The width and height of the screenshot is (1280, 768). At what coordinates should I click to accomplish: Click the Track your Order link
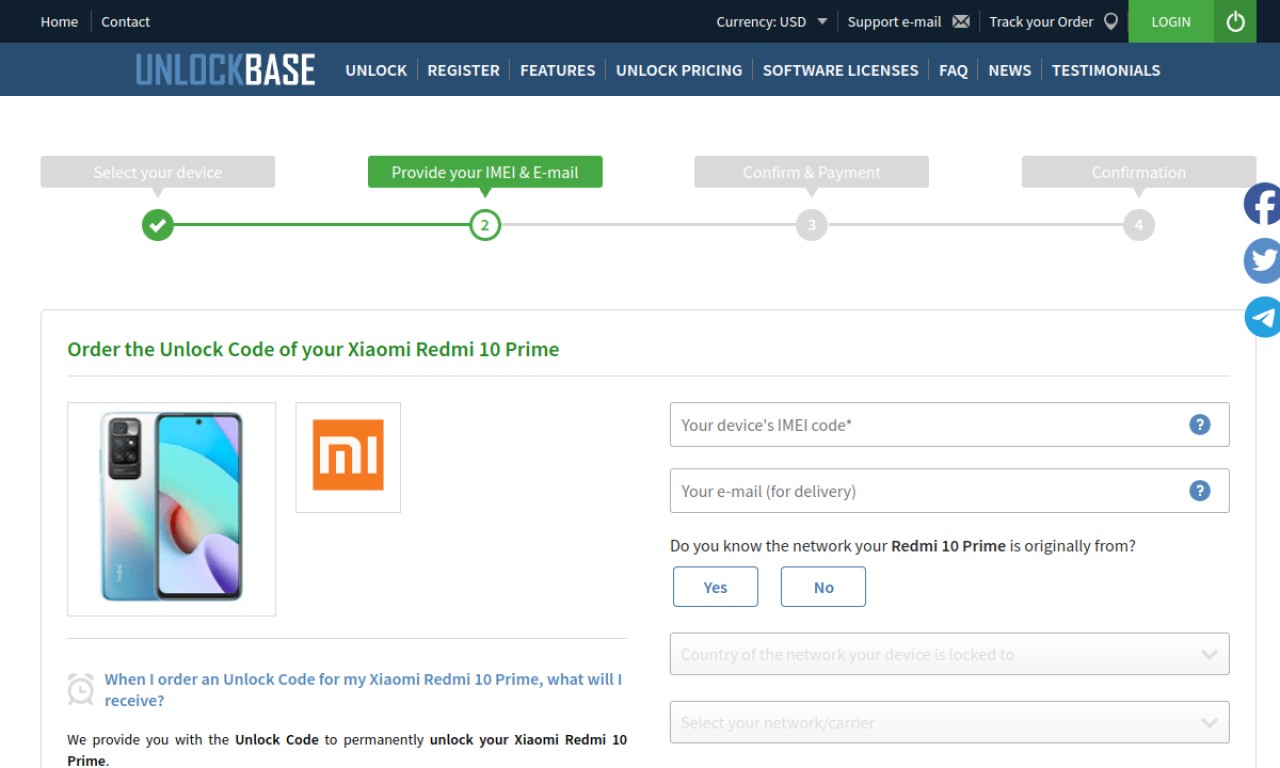point(1041,21)
